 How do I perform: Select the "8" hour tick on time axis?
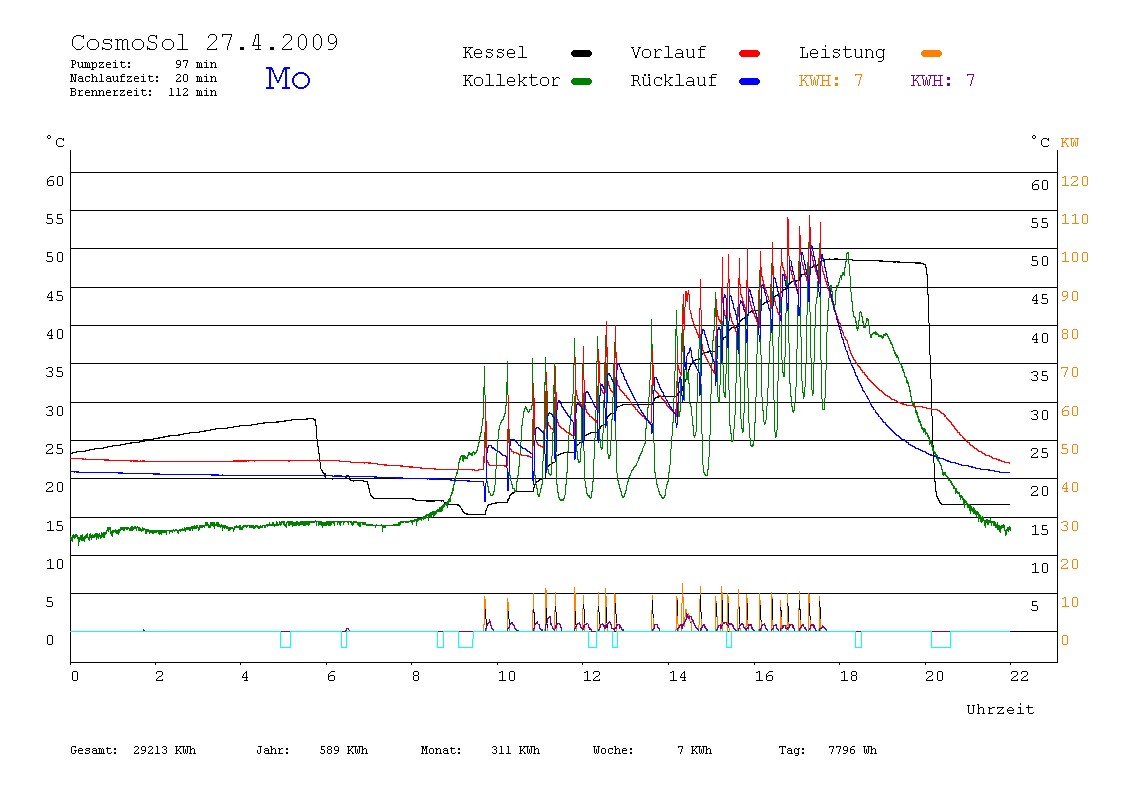tap(416, 676)
